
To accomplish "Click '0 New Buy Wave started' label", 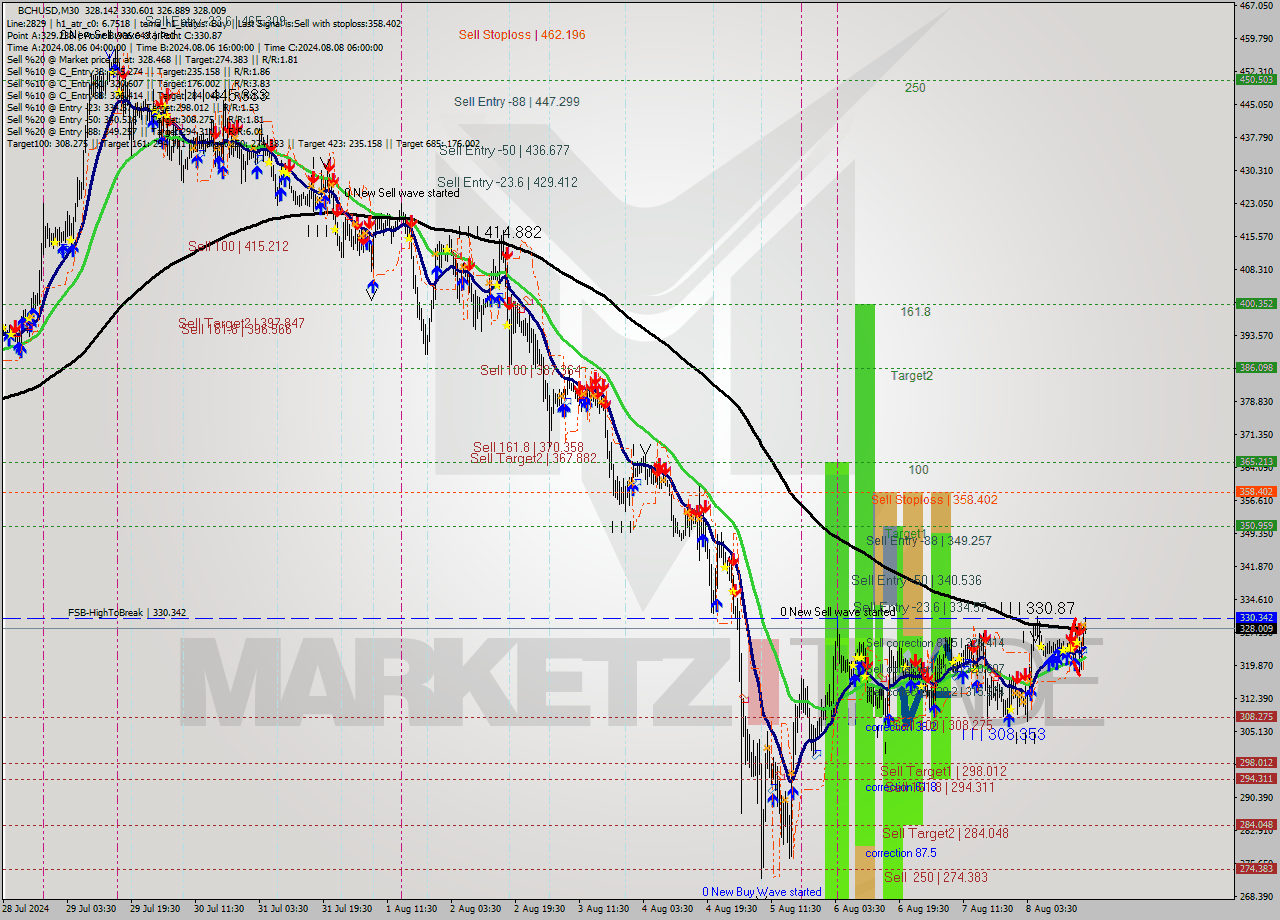I will 762,892.
